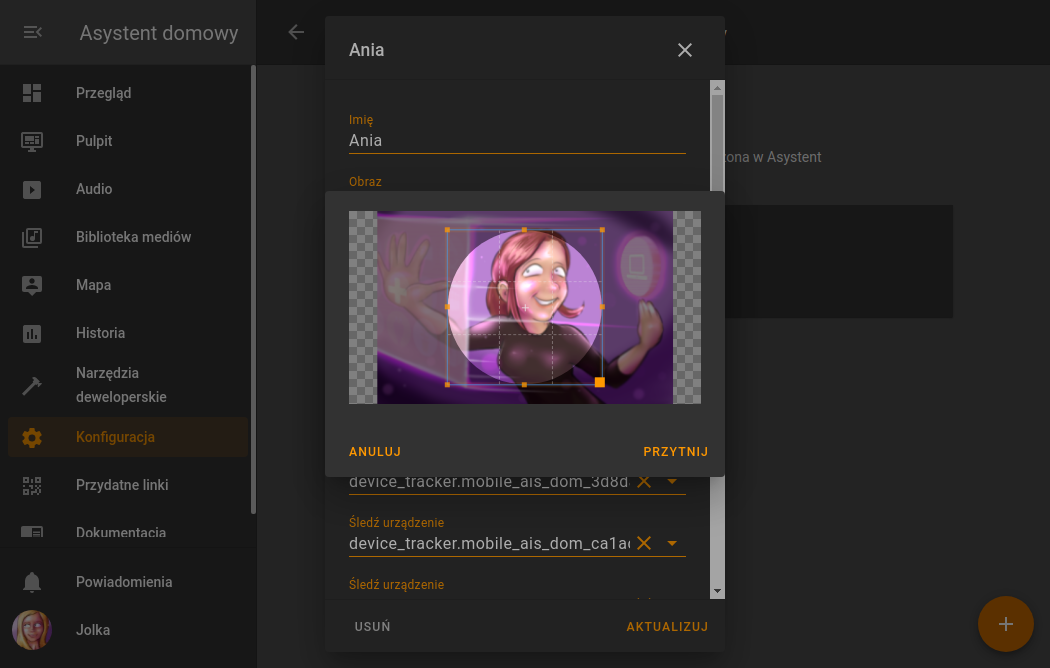This screenshot has height=668, width=1050.
Task: Confirm the crop with PRZYTNIJ
Action: [676, 452]
